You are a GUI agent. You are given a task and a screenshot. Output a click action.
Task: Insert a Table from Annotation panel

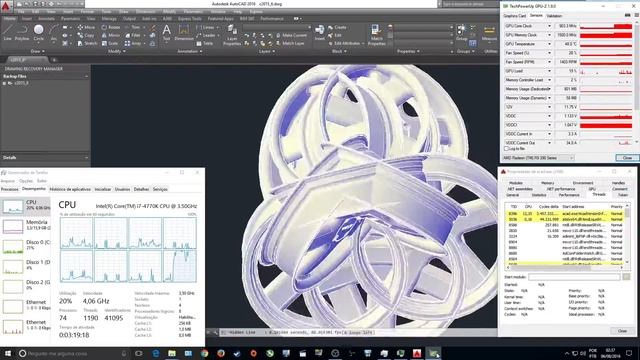click(x=205, y=43)
